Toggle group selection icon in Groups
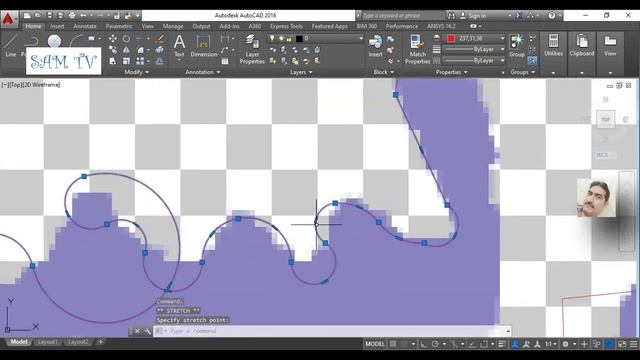Screen dimensions: 640x360 pos(532,61)
